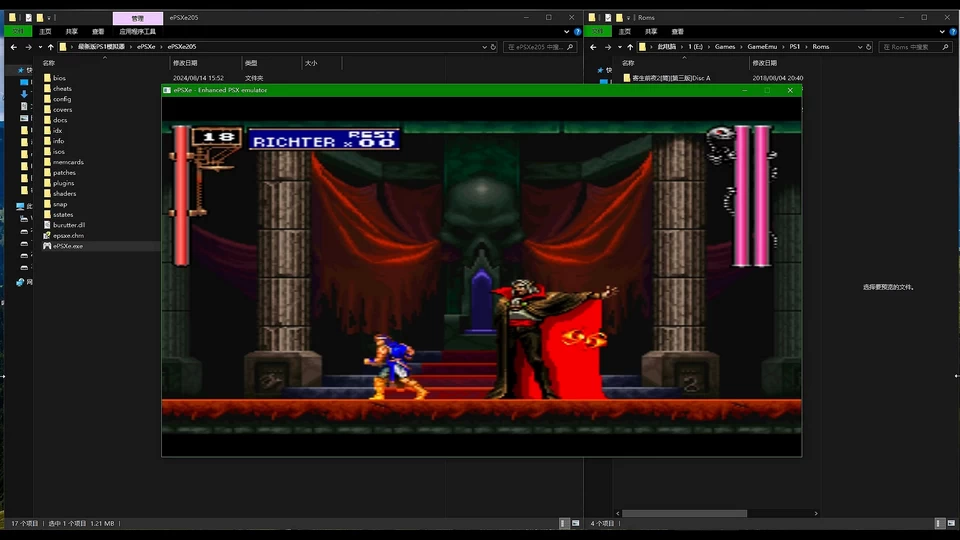Go up one level in Roms window
The image size is (960, 540).
click(630, 47)
